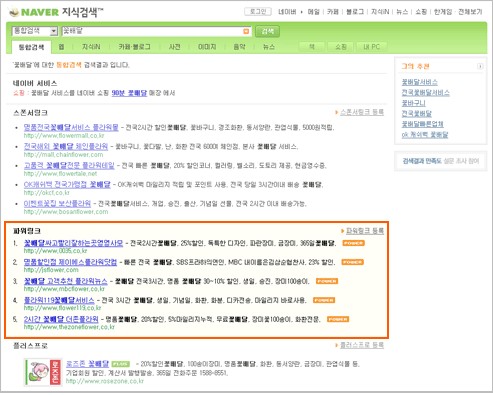Image resolution: width=493 pixels, height=395 pixels.
Task: Open power link 4 플라워119꽃배달서비스
Action: point(59,300)
